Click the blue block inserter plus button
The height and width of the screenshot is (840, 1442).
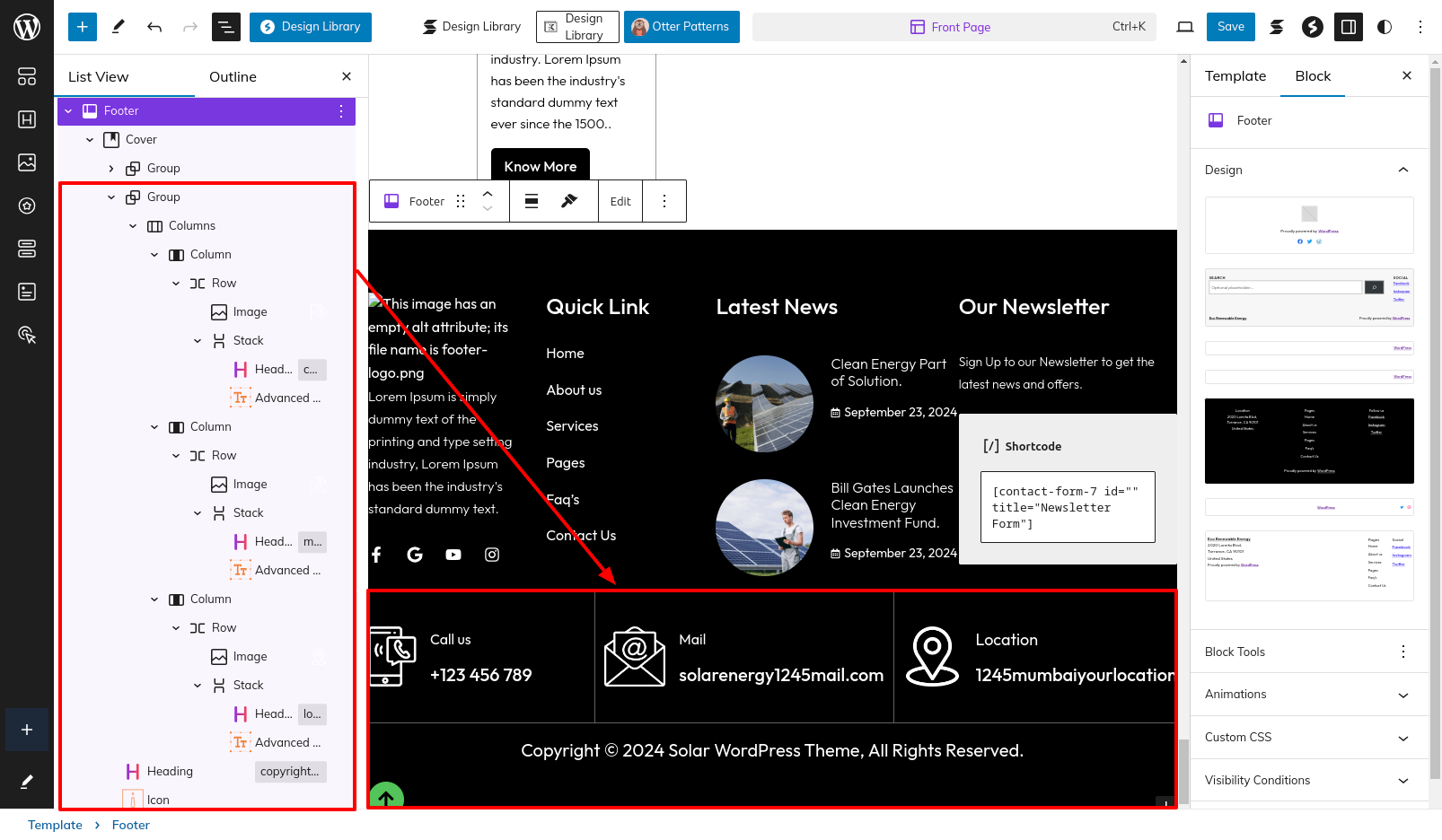(82, 27)
